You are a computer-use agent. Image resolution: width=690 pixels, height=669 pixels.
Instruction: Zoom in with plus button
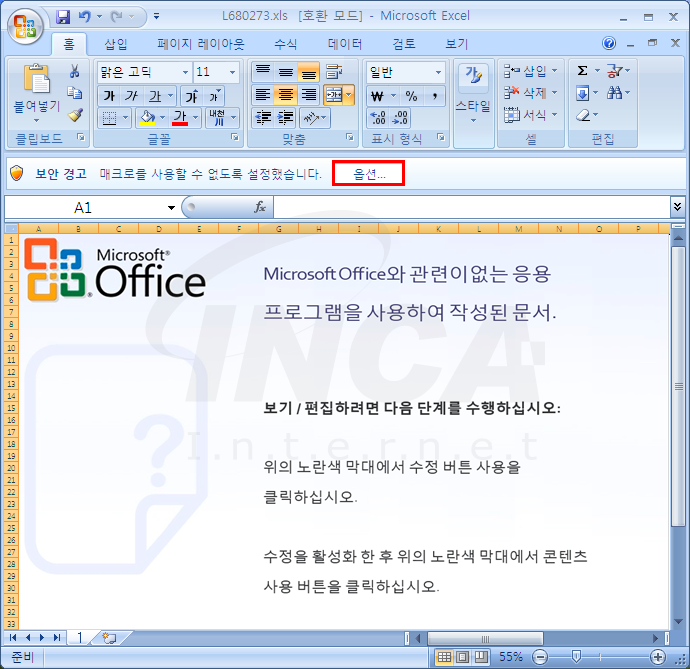[x=657, y=657]
